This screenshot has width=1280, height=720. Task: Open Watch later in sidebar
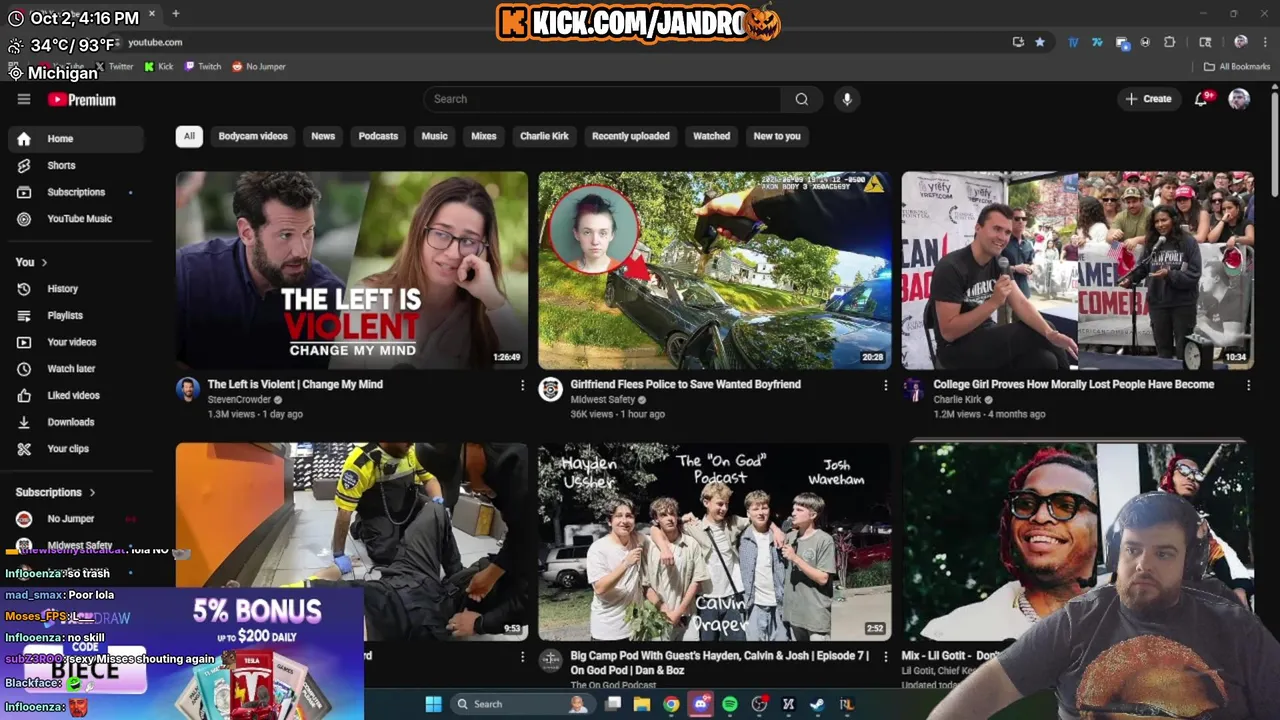[x=76, y=369]
